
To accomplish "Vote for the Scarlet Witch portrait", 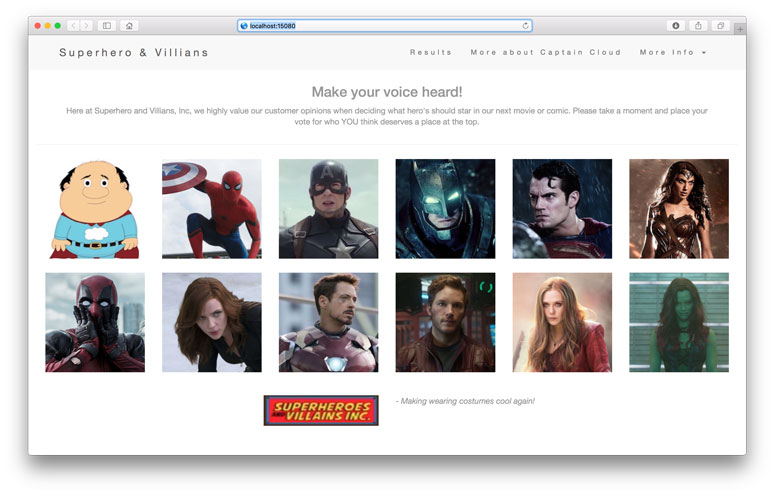I will pyautogui.click(x=562, y=322).
